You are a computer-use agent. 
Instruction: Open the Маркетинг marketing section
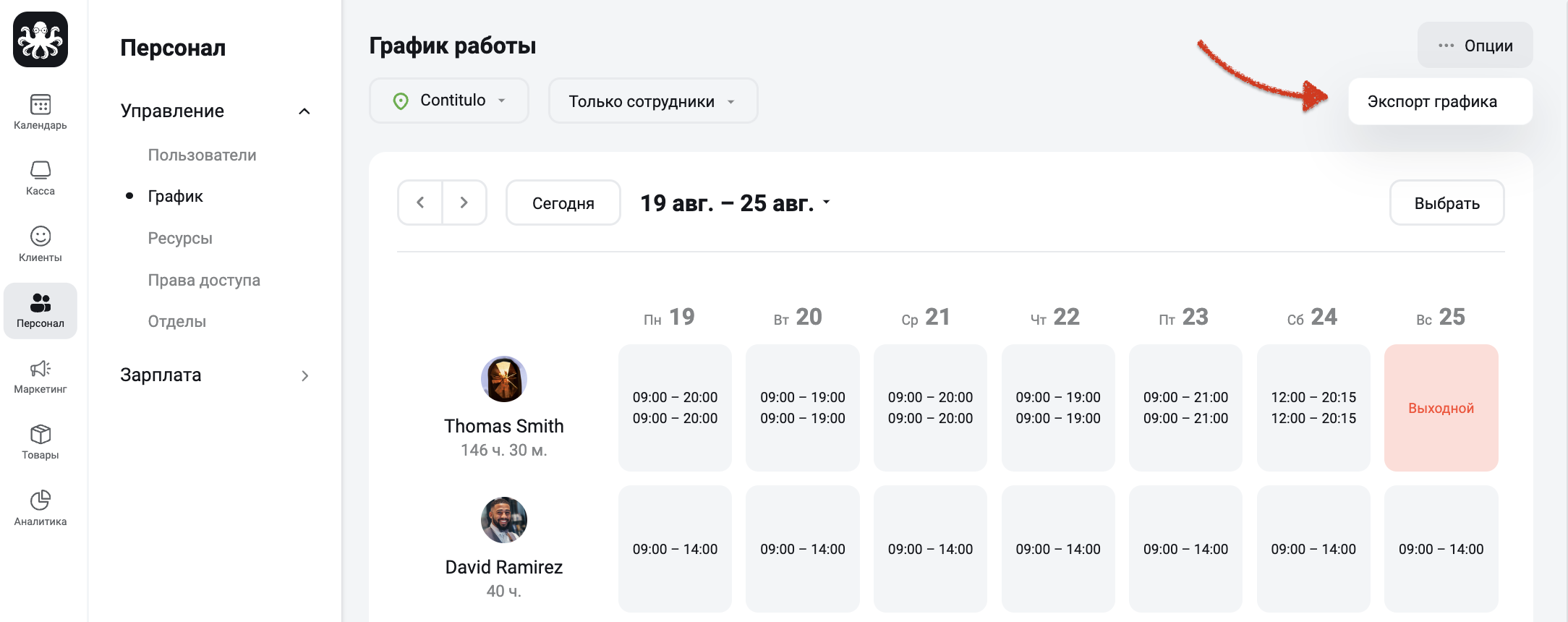point(41,377)
